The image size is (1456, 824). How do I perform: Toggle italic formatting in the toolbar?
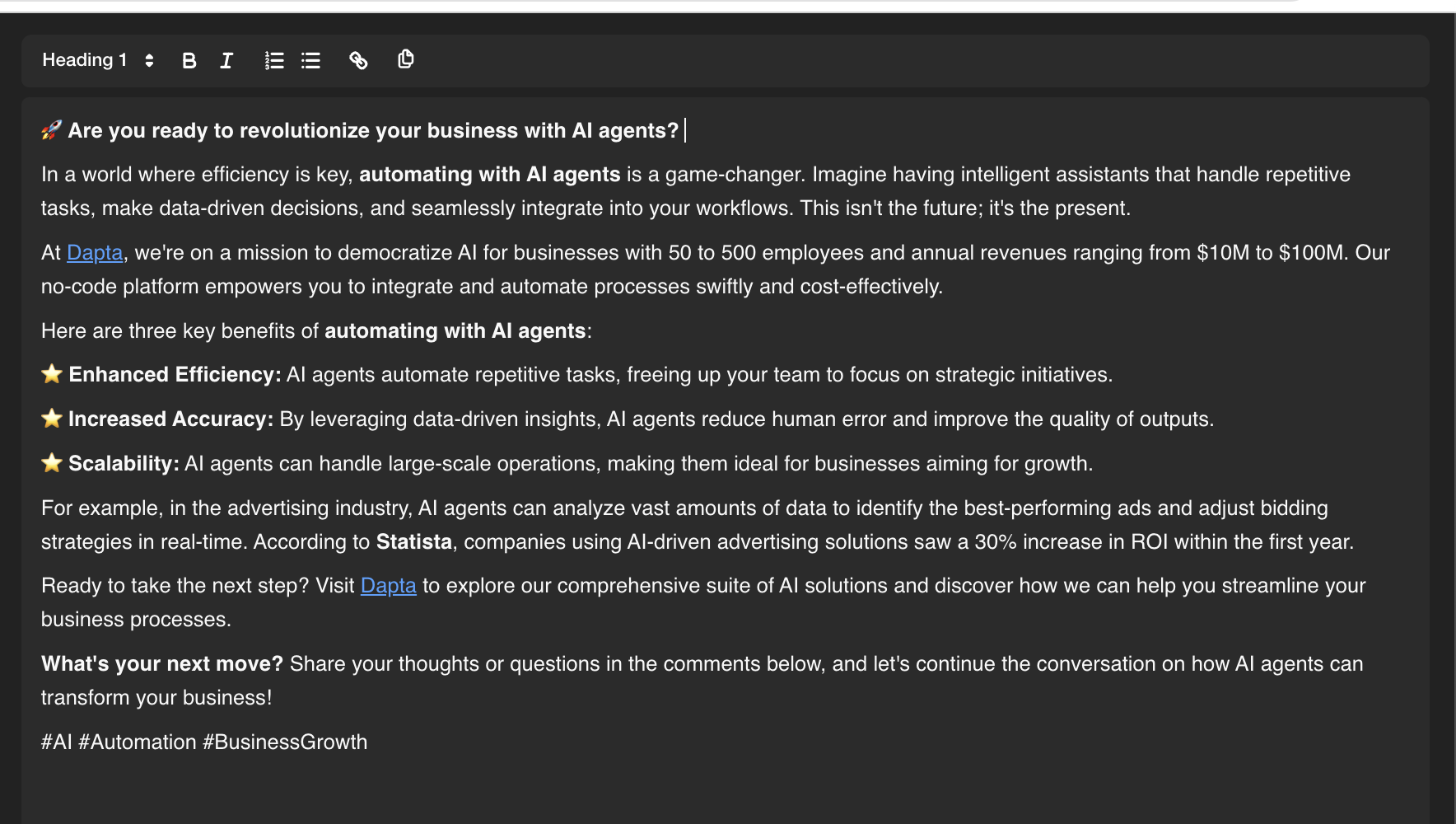(226, 60)
